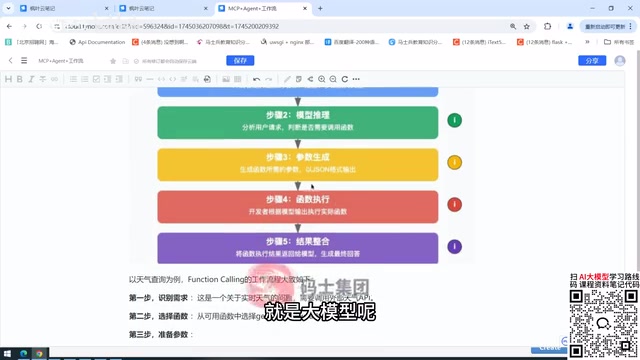This screenshot has height=360, width=640.
Task: Insert a hyperlink with the link icon
Action: point(54,79)
